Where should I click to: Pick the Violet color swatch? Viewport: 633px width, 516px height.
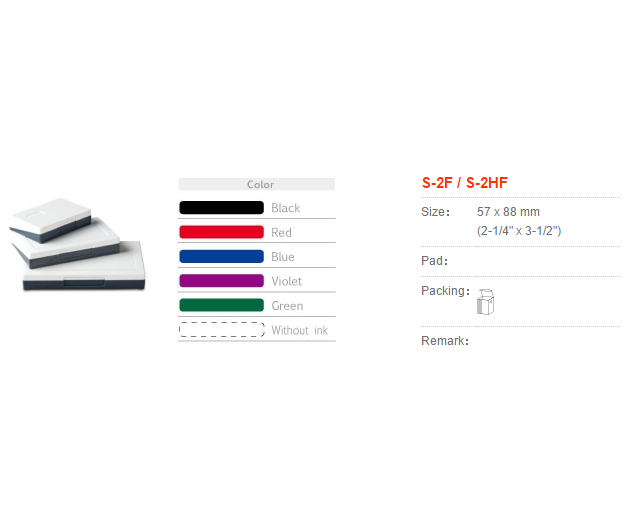[x=221, y=281]
